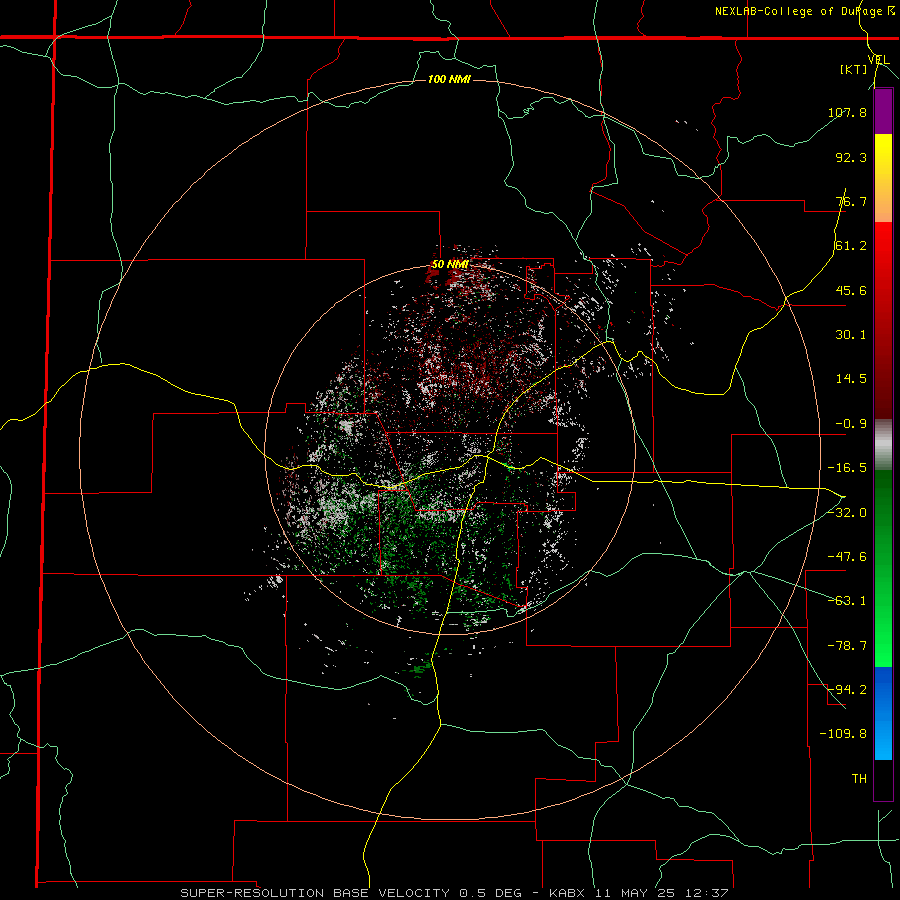Viewport: 900px width, 900px height.
Task: Click the -32.0 velocity scale value
Action: (847, 513)
